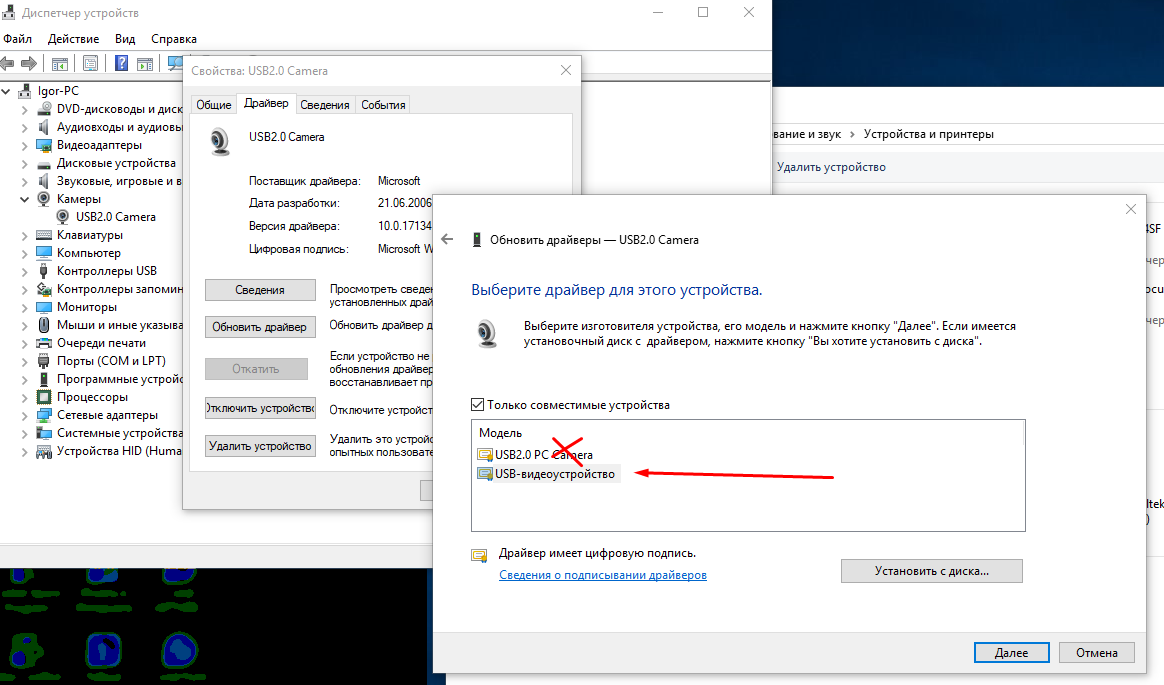Click the Сведения button under driver info
Viewport: 1164px width, 685px height.
click(260, 289)
